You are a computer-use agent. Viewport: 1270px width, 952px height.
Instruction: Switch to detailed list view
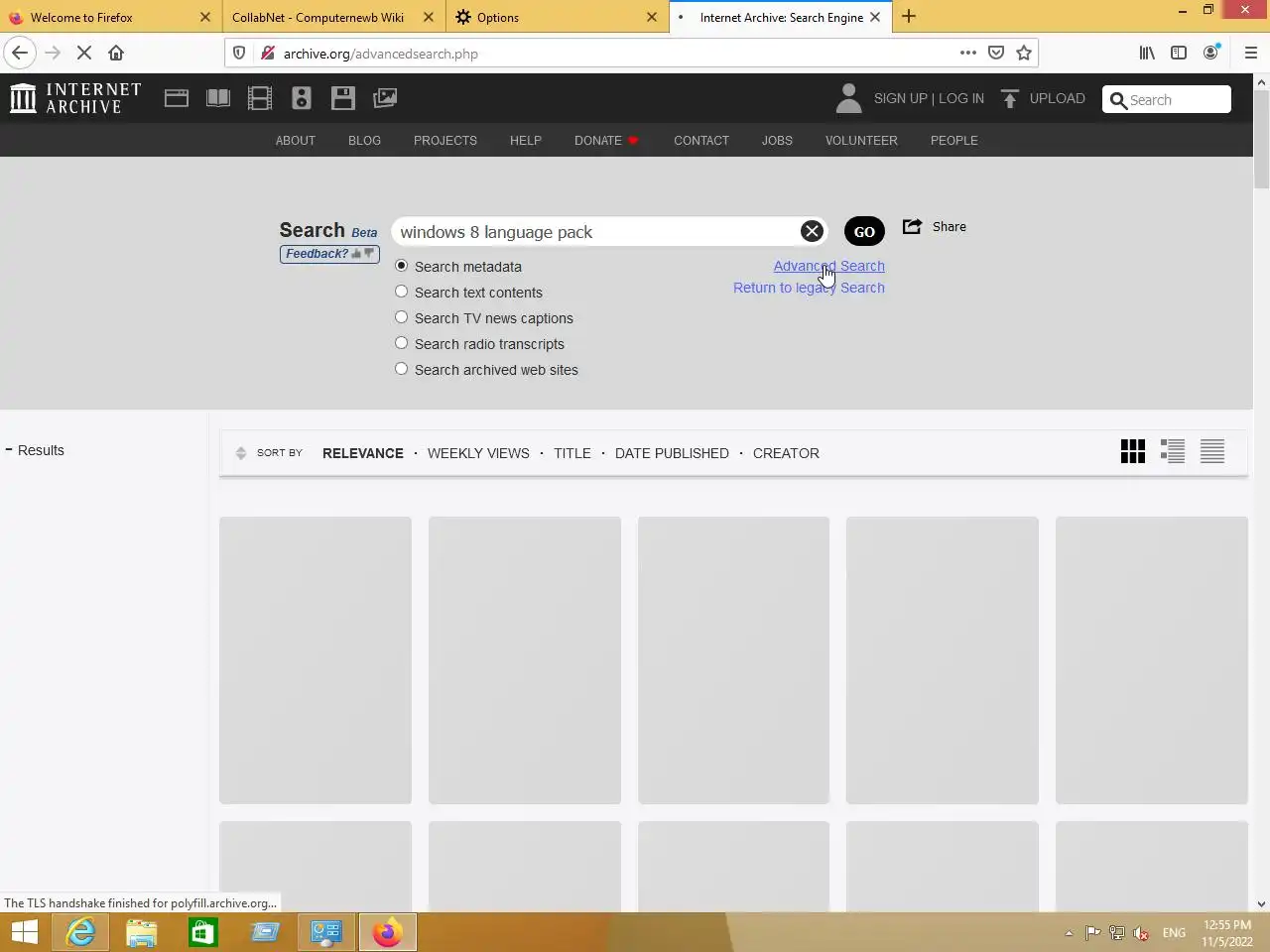[1173, 451]
